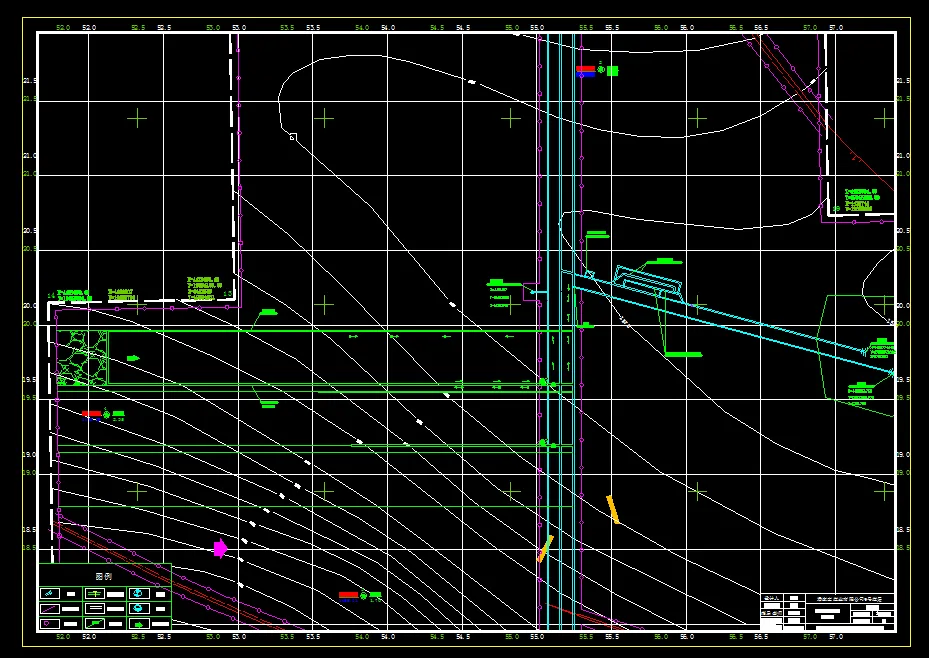The width and height of the screenshot is (929, 658).
Task: Click the green hatched stone pattern area
Action: click(82, 358)
